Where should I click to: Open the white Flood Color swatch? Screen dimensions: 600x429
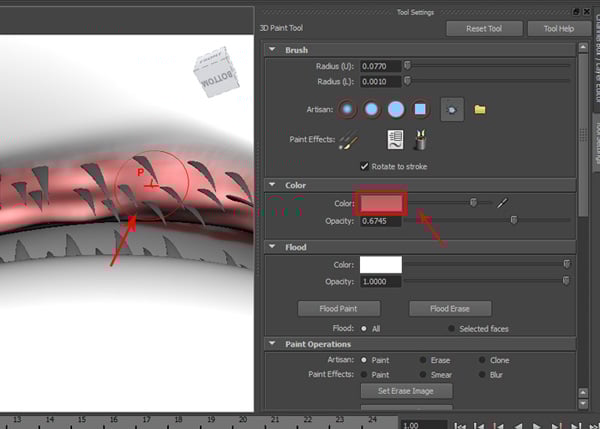point(381,264)
